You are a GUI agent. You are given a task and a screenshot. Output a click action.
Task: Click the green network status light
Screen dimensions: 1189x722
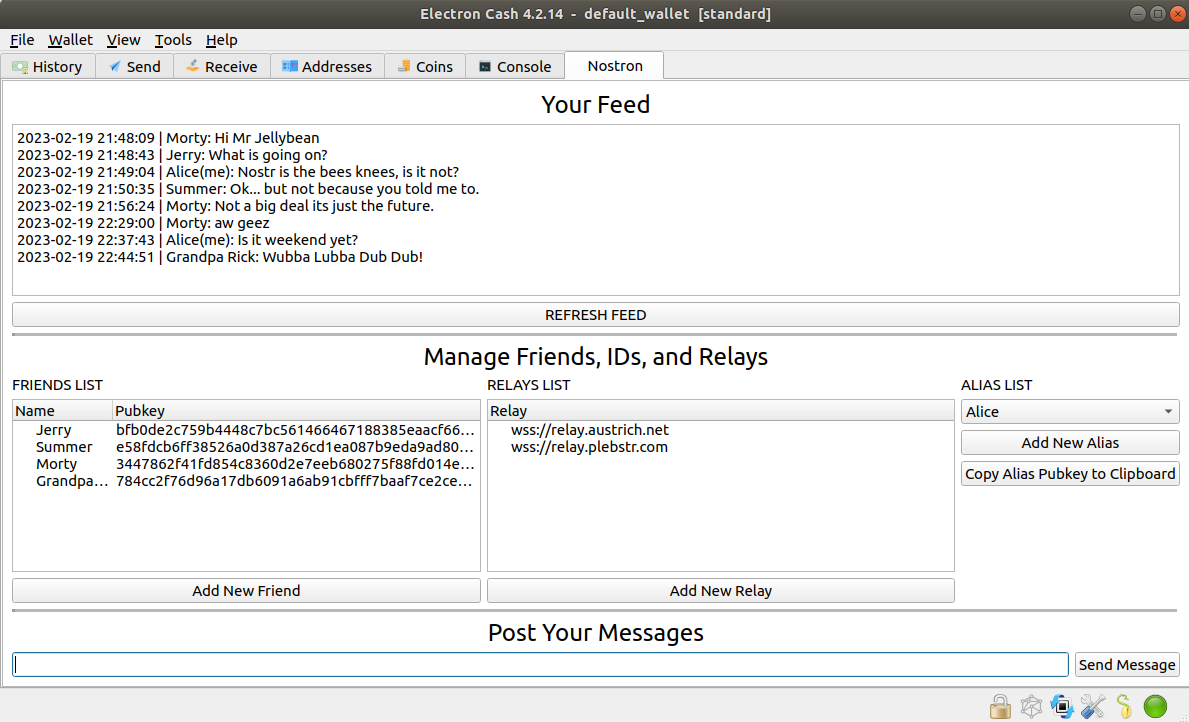(1155, 706)
